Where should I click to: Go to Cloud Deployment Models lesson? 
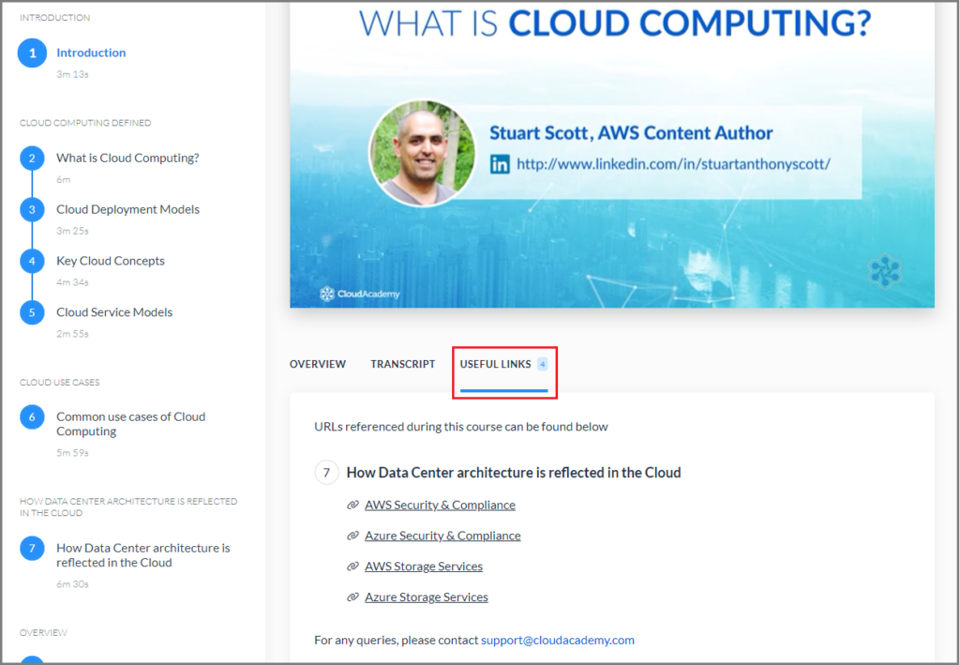128,209
